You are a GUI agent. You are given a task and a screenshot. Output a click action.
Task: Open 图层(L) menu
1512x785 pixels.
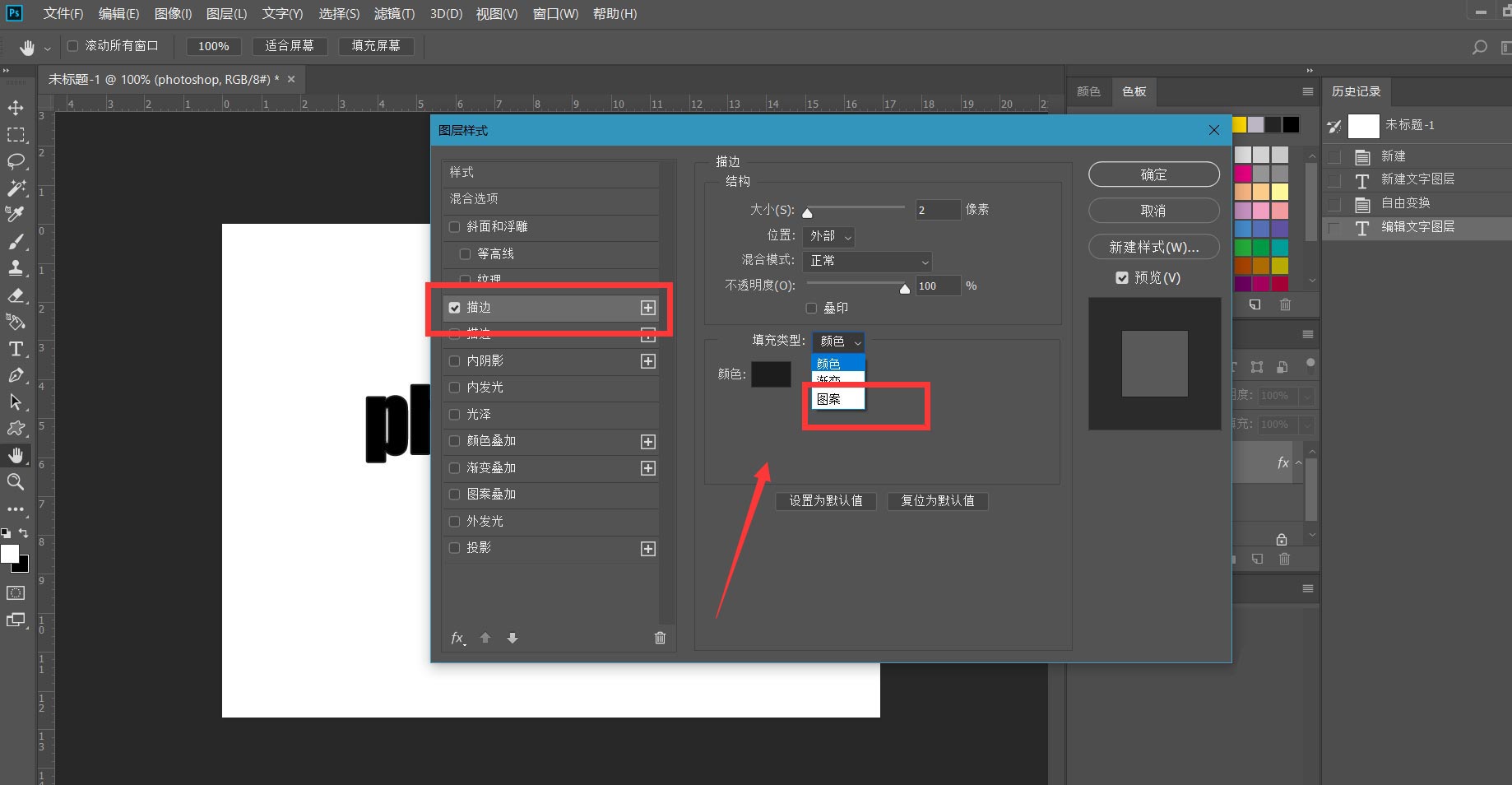(226, 14)
